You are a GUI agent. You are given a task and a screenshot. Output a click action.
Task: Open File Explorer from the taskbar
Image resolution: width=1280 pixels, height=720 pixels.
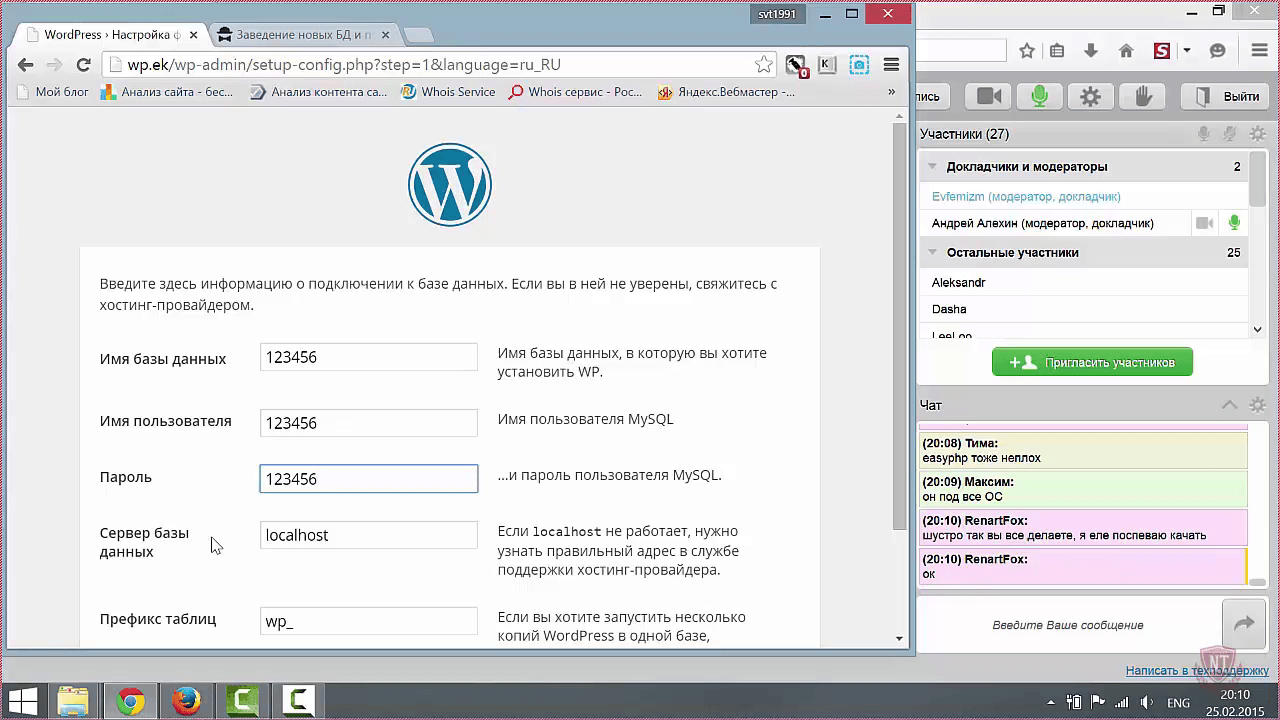[73, 701]
